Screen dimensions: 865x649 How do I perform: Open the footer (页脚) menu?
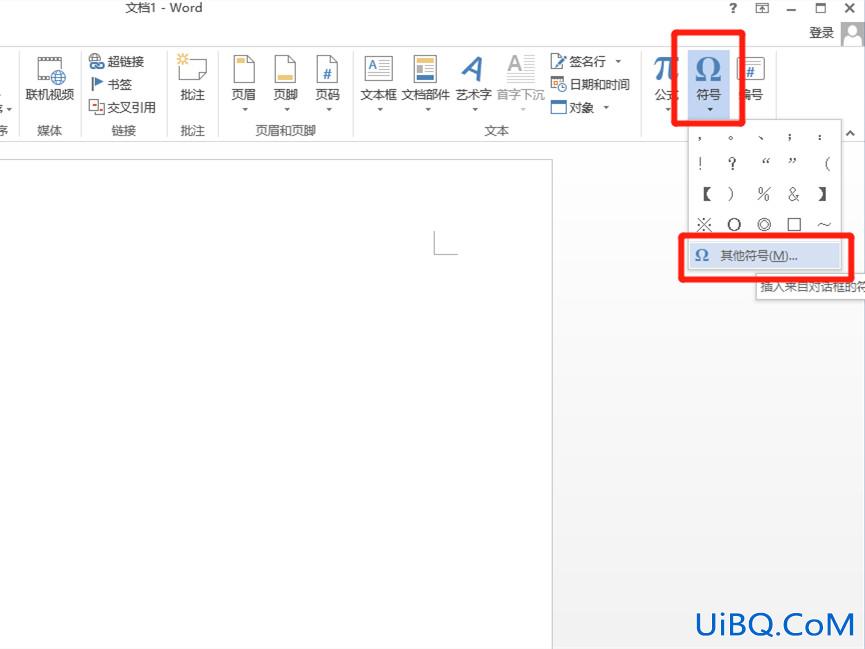286,82
